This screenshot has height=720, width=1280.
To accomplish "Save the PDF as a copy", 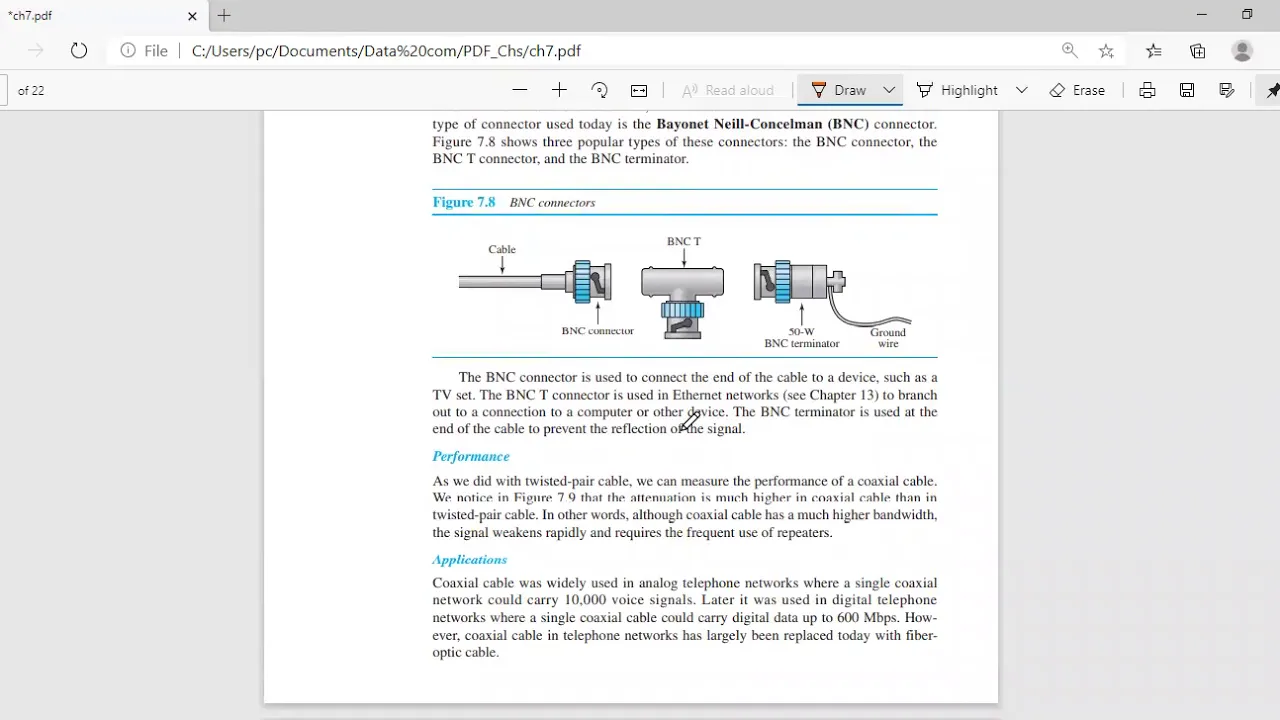I will 1227,90.
